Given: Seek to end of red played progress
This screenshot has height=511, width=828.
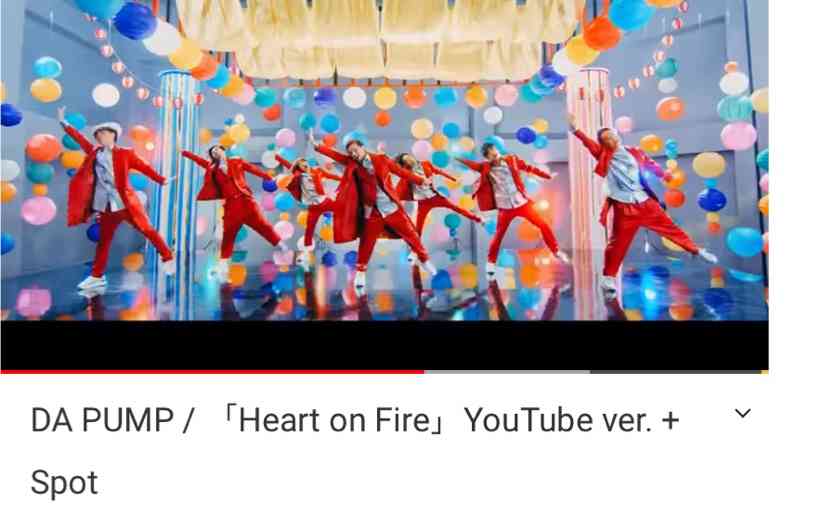Looking at the screenshot, I should (x=424, y=372).
